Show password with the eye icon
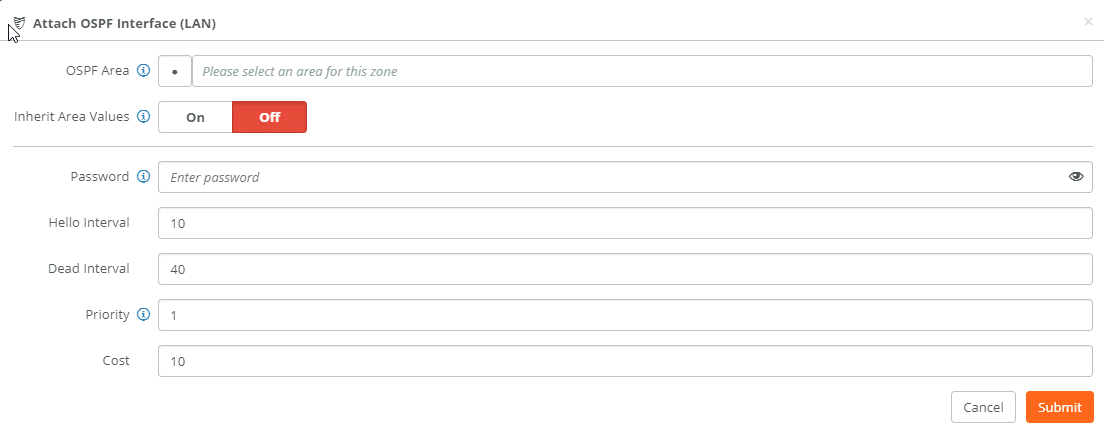Viewport: 1104px width, 443px height. tap(1076, 177)
